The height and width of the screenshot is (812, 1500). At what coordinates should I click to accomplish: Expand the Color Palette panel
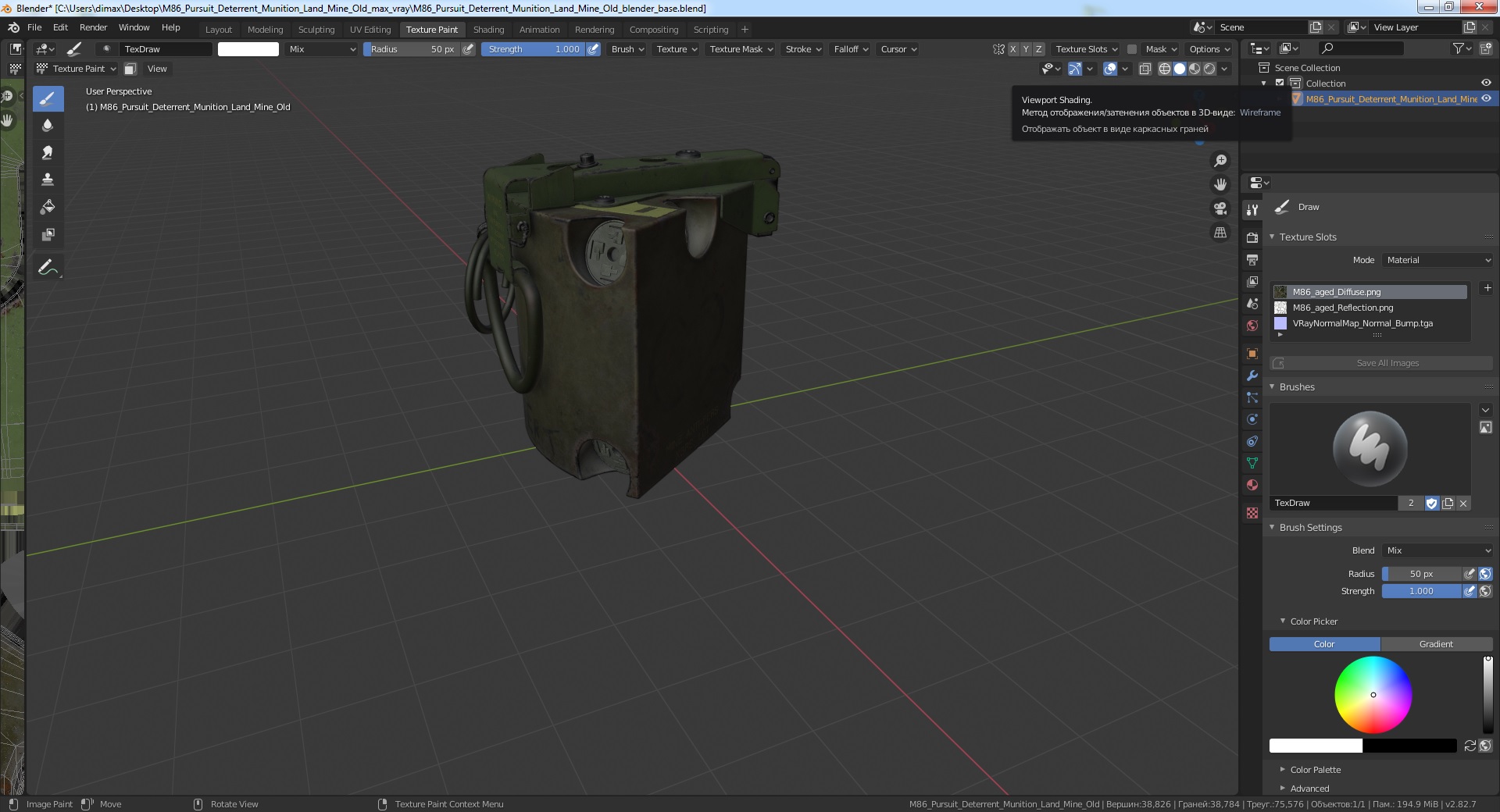[x=1316, y=770]
